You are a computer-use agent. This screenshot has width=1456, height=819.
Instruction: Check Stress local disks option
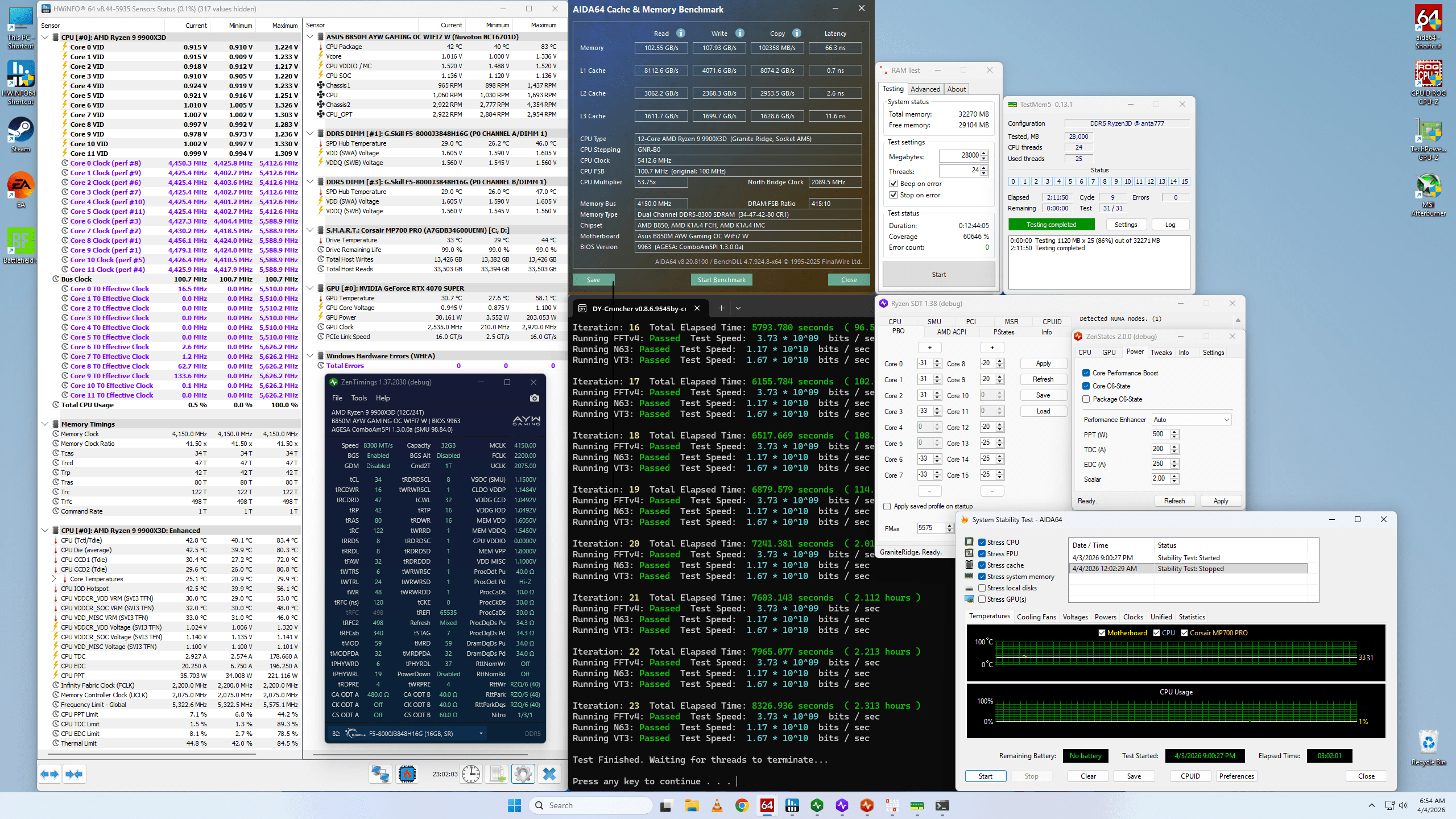point(982,588)
